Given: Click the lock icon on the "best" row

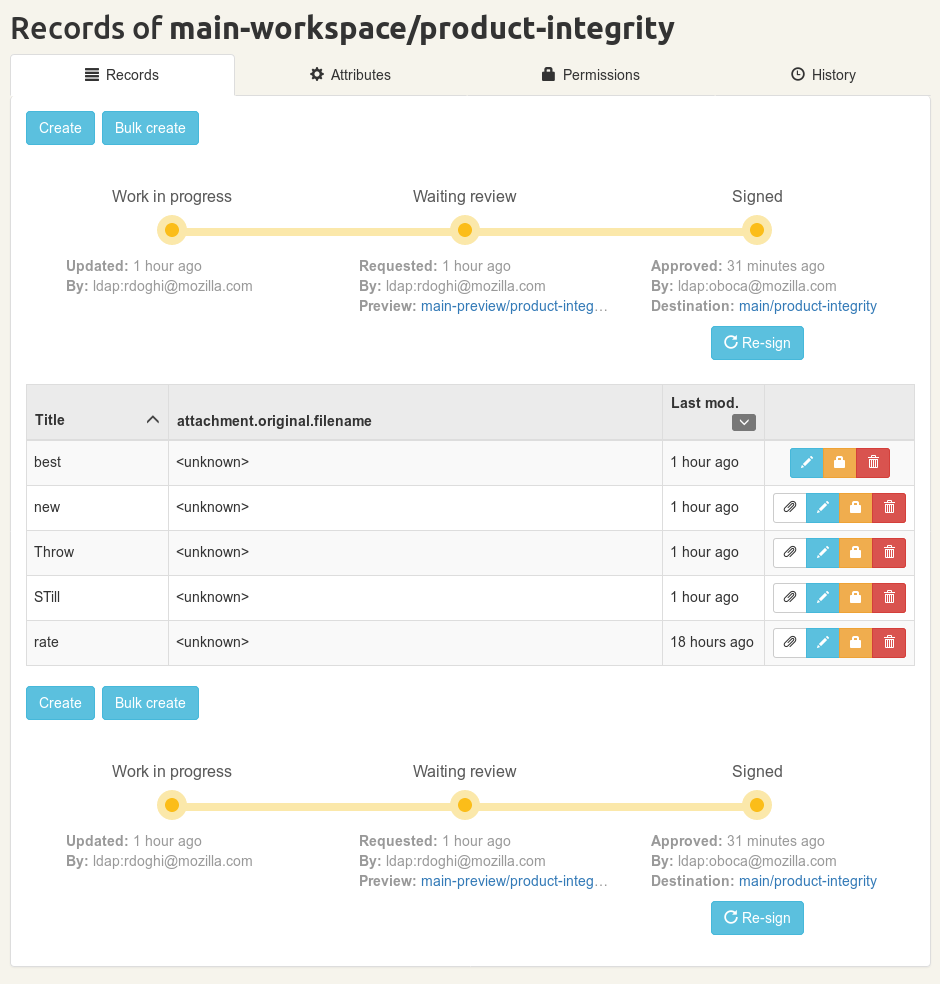Looking at the screenshot, I should tap(839, 462).
